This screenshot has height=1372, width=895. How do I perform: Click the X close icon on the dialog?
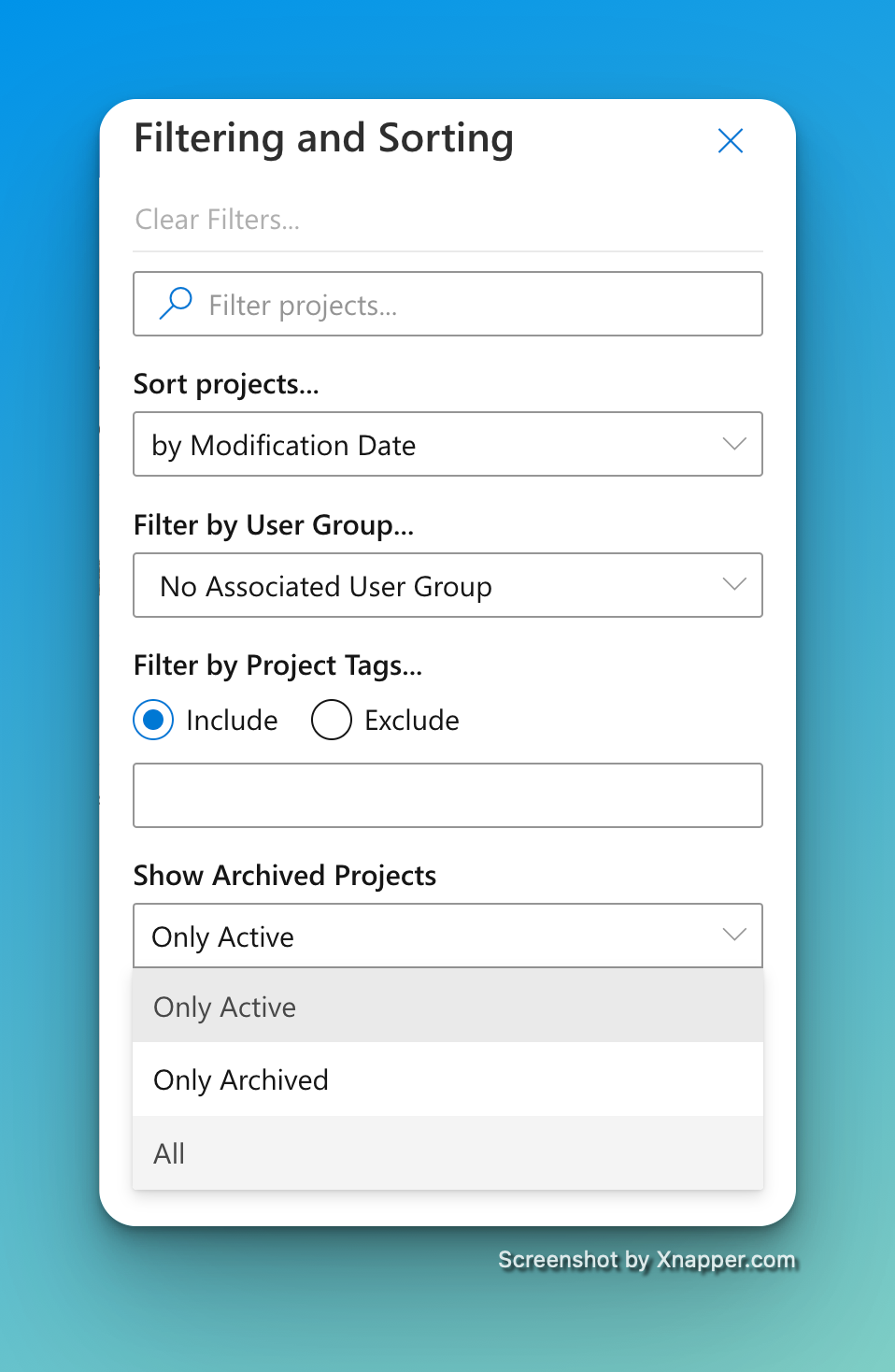[x=730, y=140]
